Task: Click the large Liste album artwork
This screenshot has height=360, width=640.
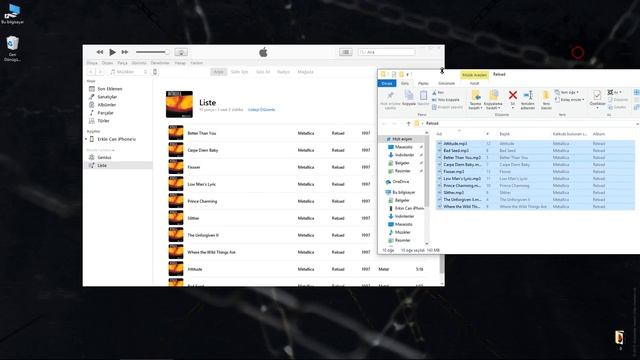Action: click(179, 104)
